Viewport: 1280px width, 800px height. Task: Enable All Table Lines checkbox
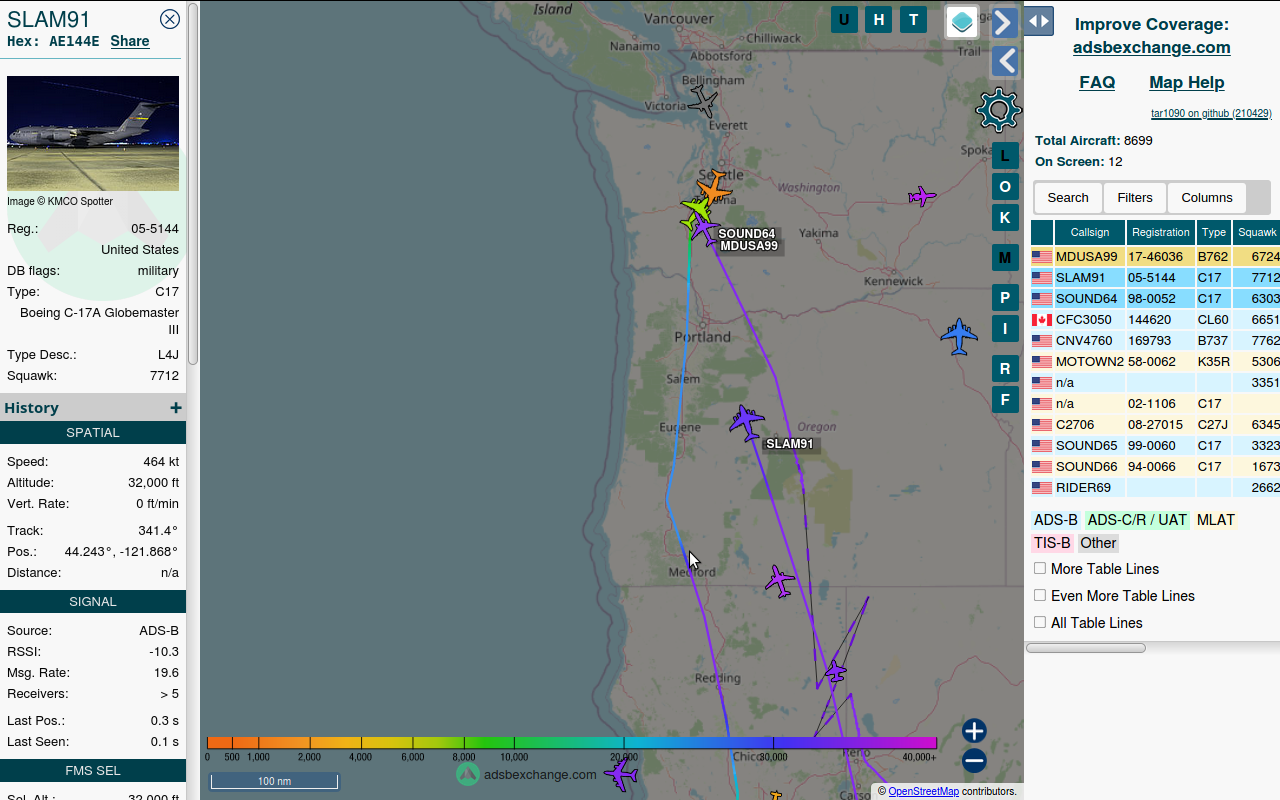tap(1040, 622)
